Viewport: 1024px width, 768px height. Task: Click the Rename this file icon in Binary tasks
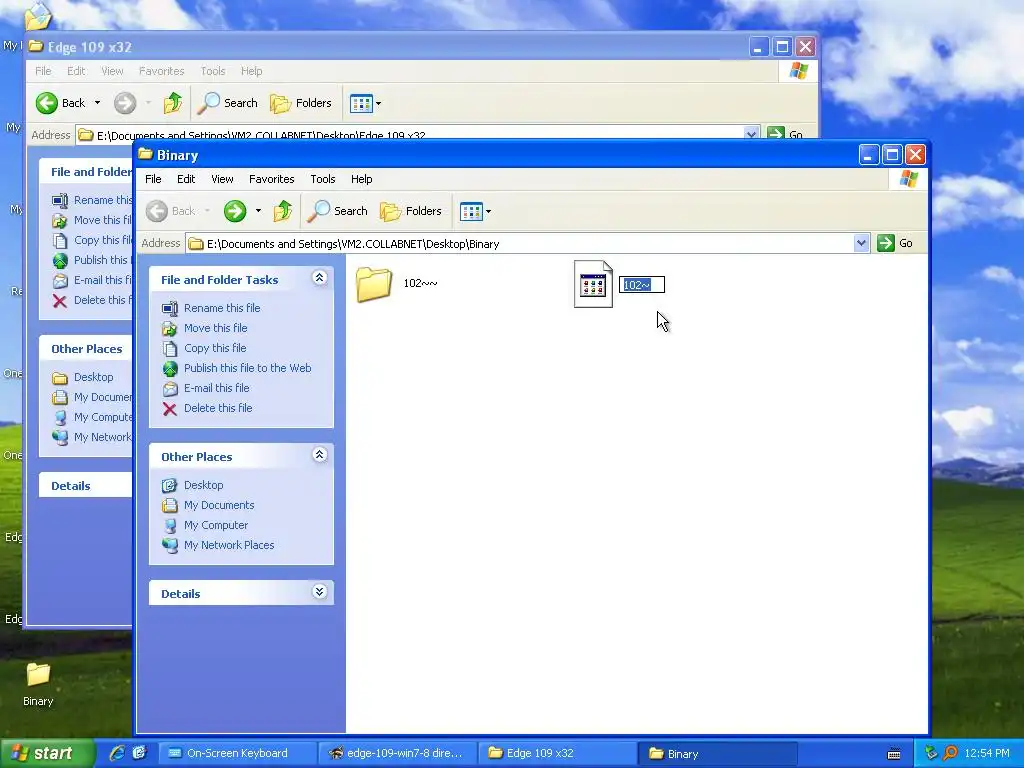pos(170,308)
